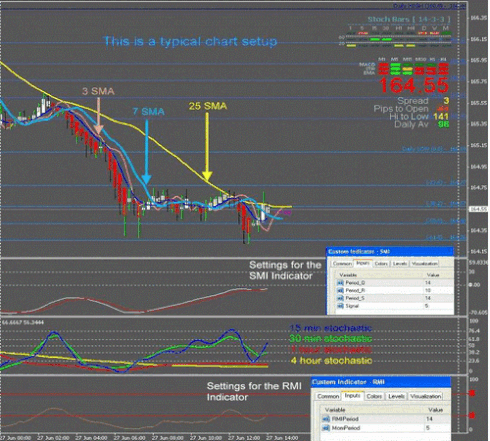Switch to Colors tab in RMI dialog
The height and width of the screenshot is (441, 490).
tap(374, 396)
